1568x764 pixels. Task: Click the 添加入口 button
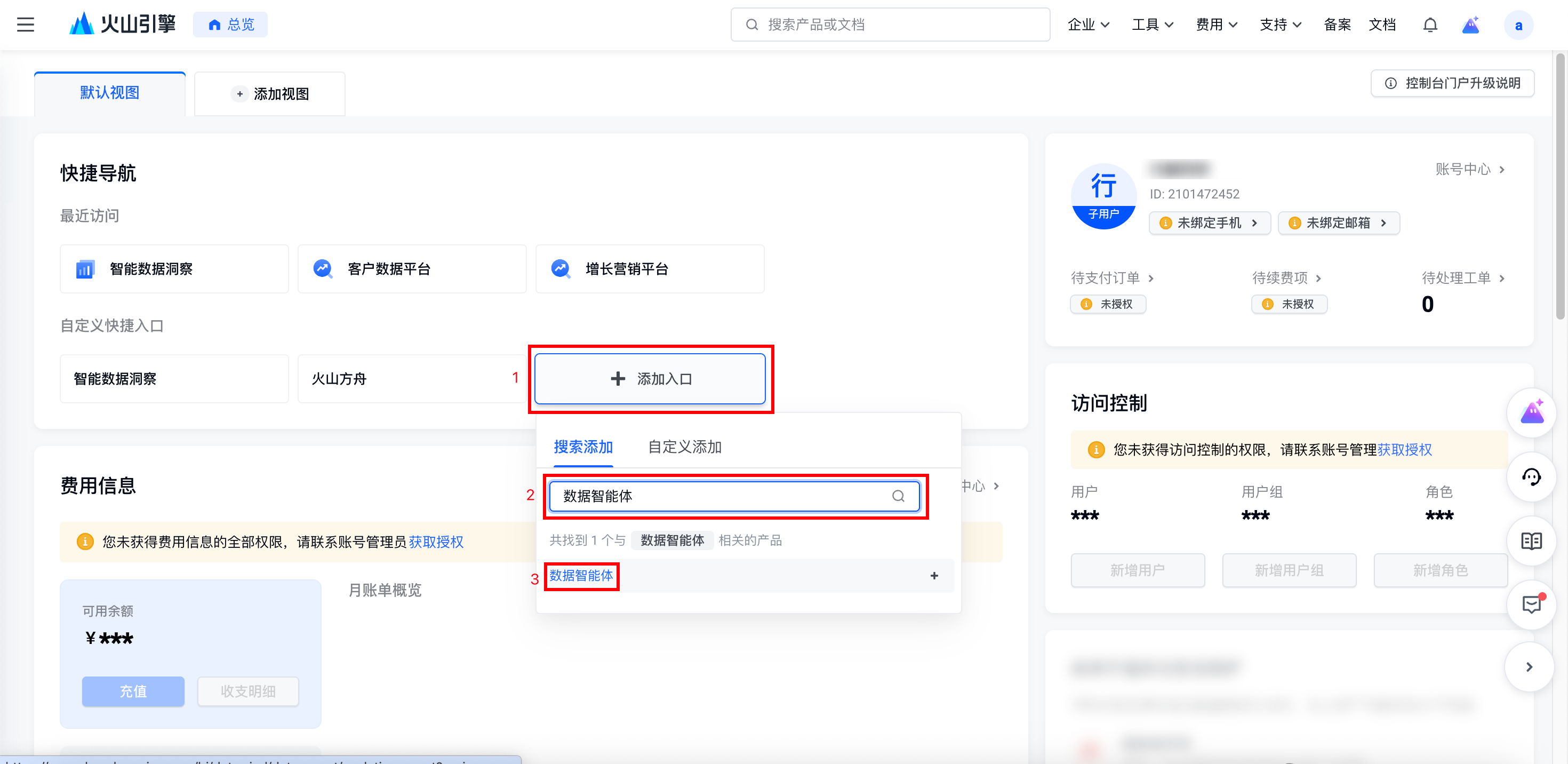click(x=650, y=379)
